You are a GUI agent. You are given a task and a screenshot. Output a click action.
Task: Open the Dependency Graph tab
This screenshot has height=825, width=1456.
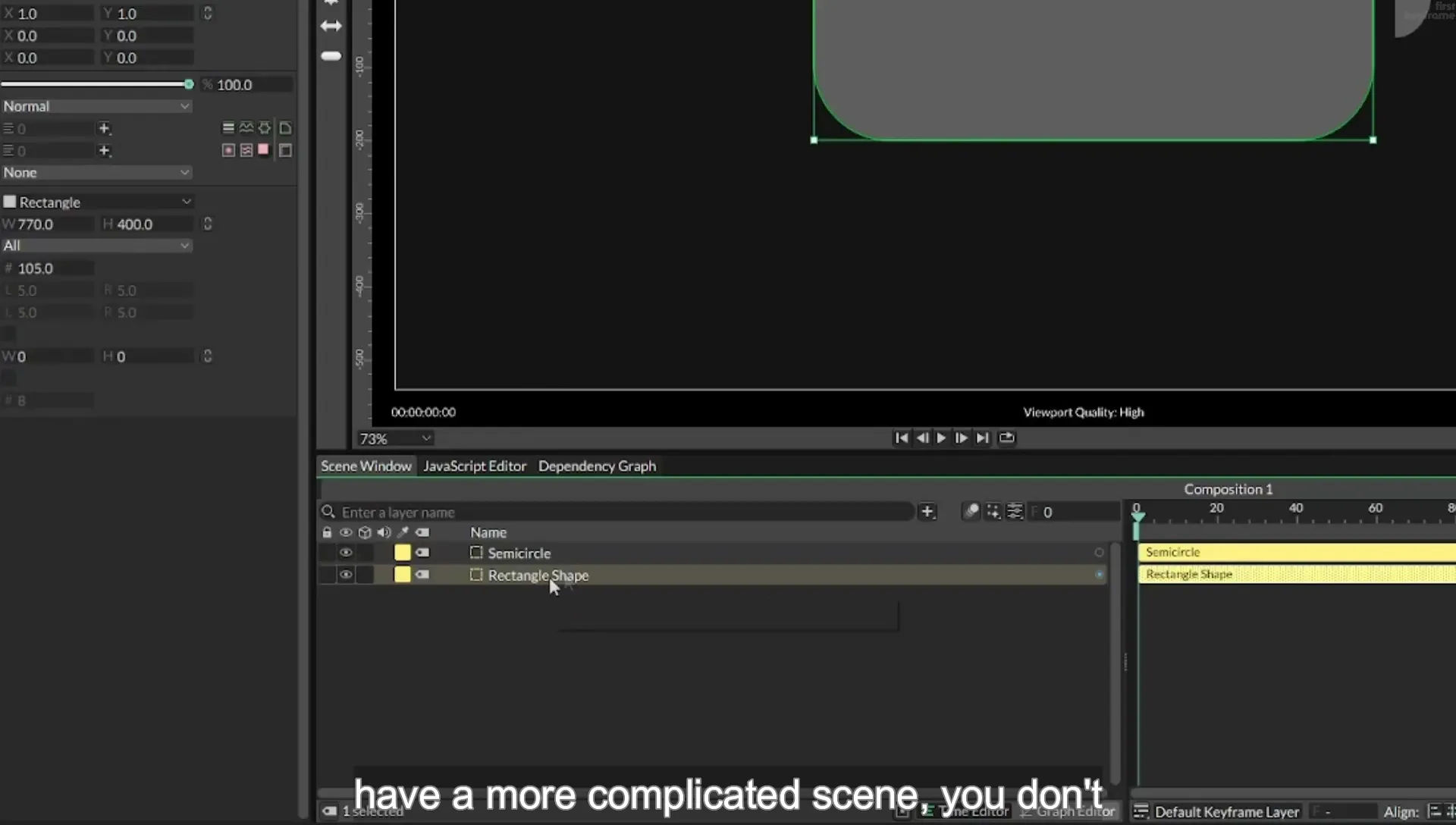(x=597, y=466)
